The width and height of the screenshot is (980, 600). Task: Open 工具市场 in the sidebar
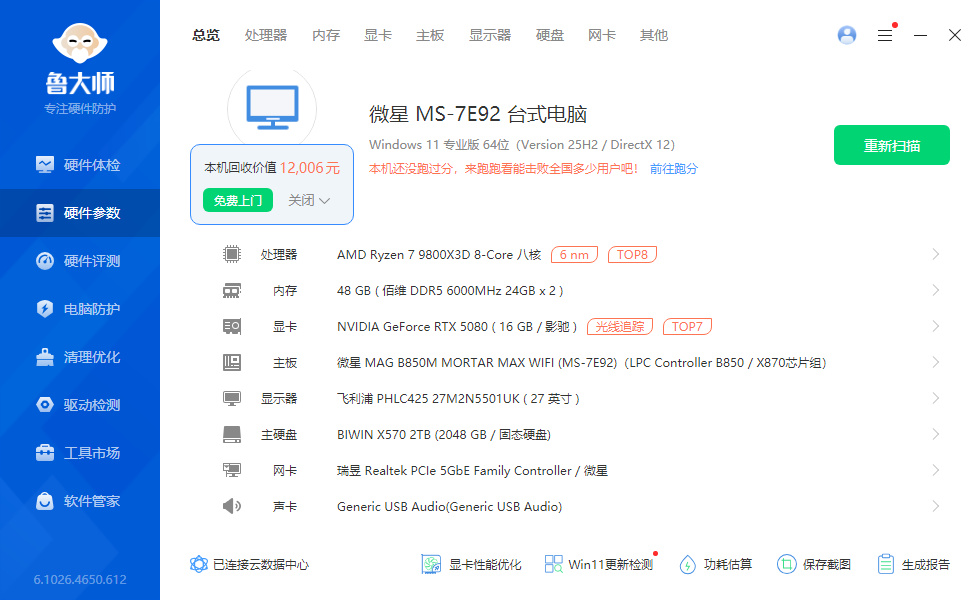pos(79,453)
